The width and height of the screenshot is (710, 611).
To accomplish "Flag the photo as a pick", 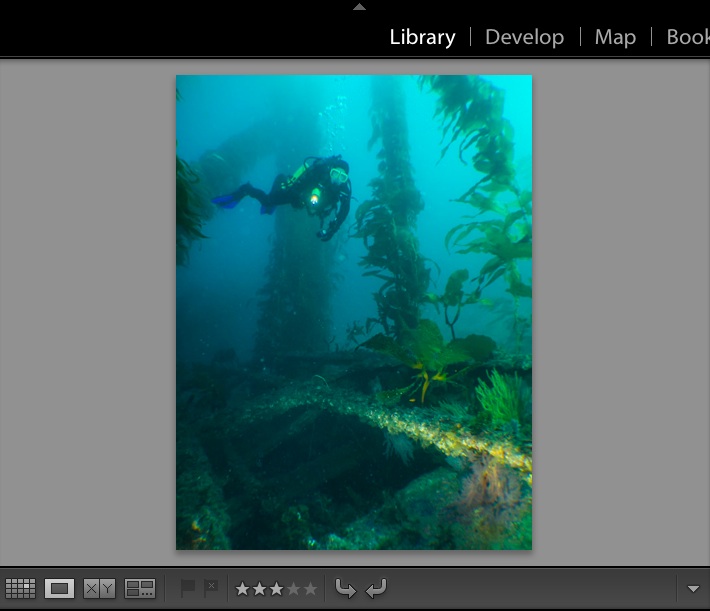I will click(187, 588).
